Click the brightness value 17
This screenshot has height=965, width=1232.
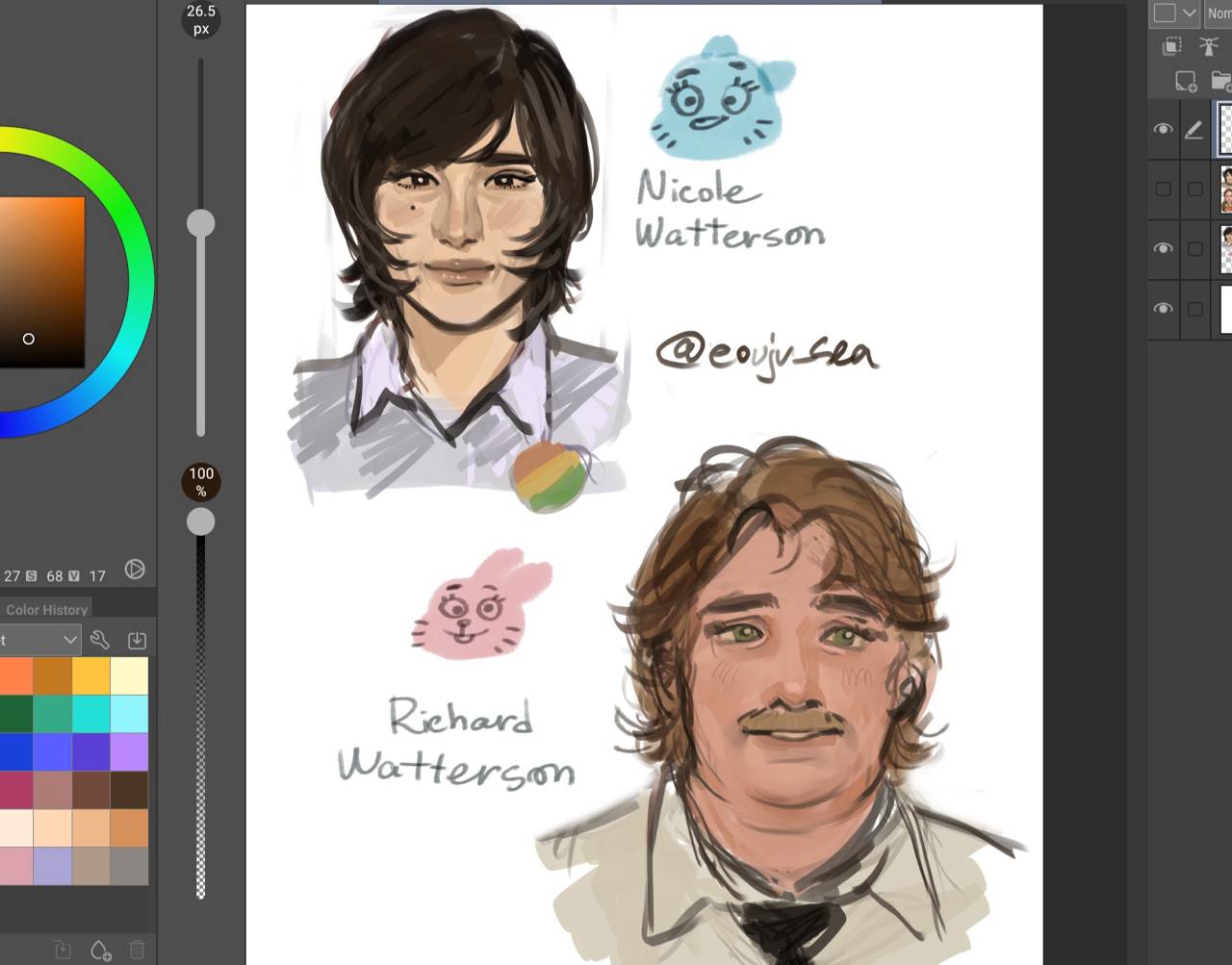pyautogui.click(x=97, y=575)
